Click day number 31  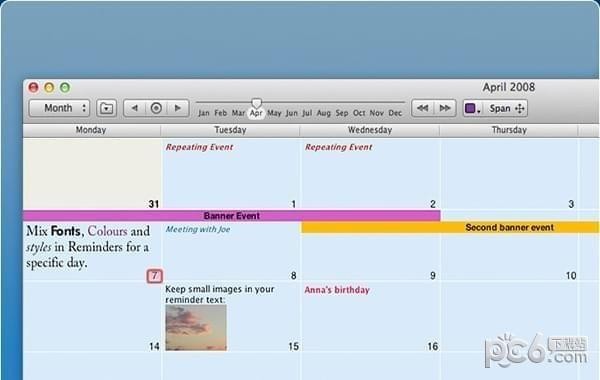point(154,204)
